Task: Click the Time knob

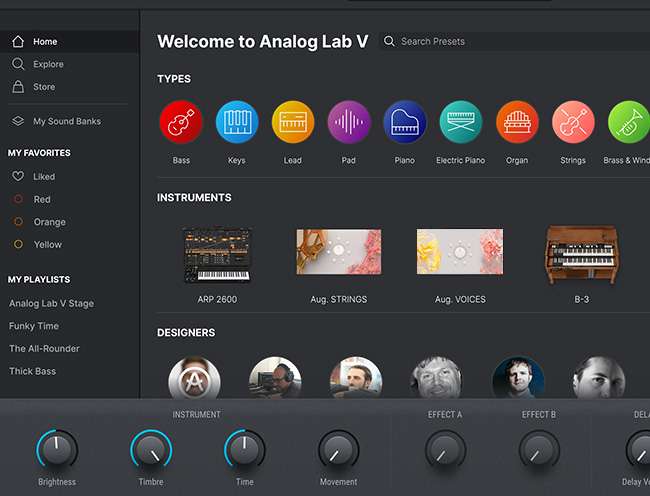Action: 245,450
